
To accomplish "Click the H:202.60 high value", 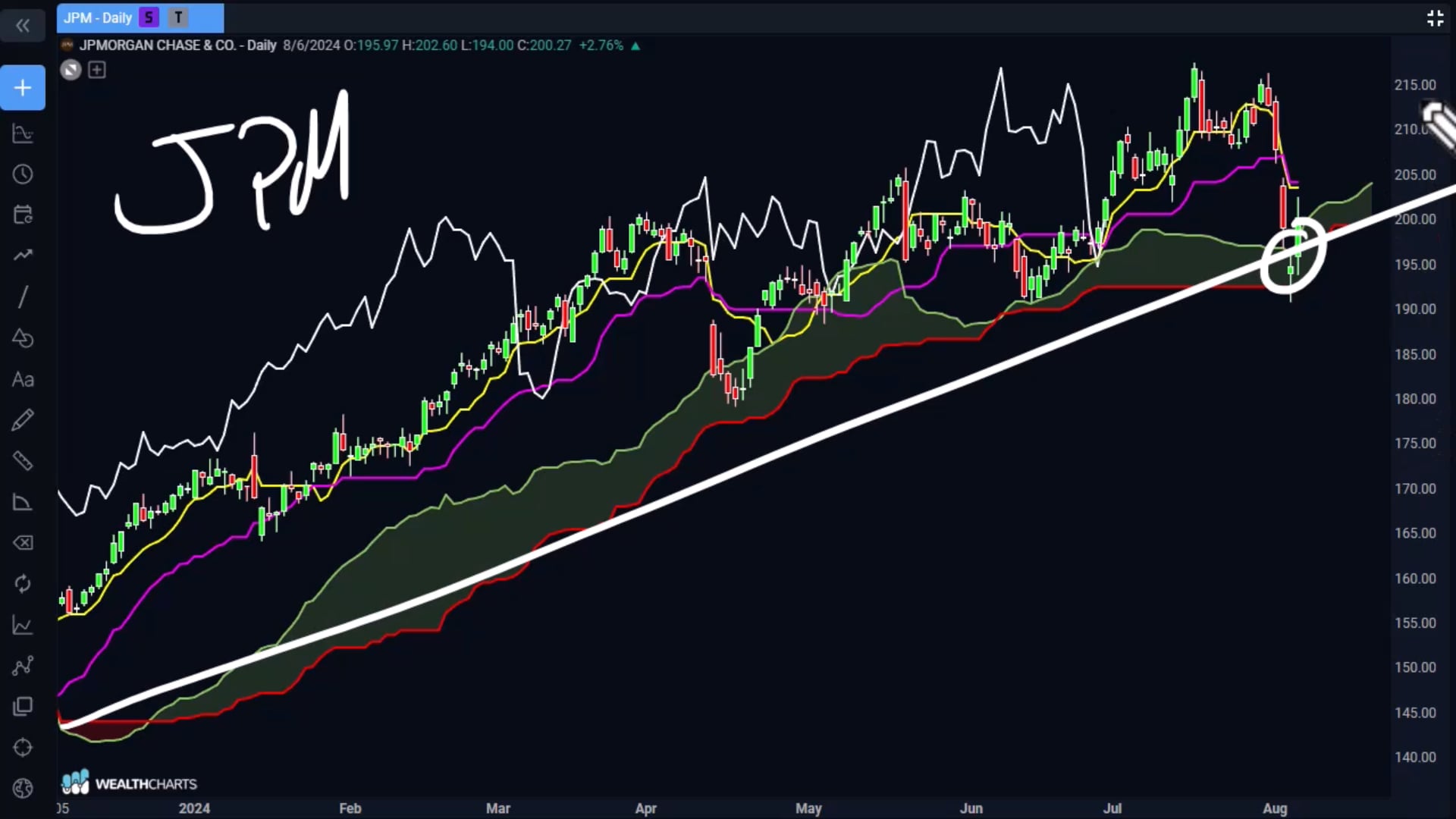I will pos(430,45).
